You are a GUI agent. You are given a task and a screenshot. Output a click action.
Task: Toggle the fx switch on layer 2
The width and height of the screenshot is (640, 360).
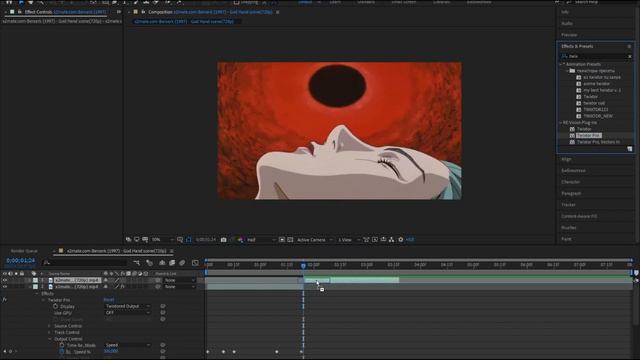point(122,287)
